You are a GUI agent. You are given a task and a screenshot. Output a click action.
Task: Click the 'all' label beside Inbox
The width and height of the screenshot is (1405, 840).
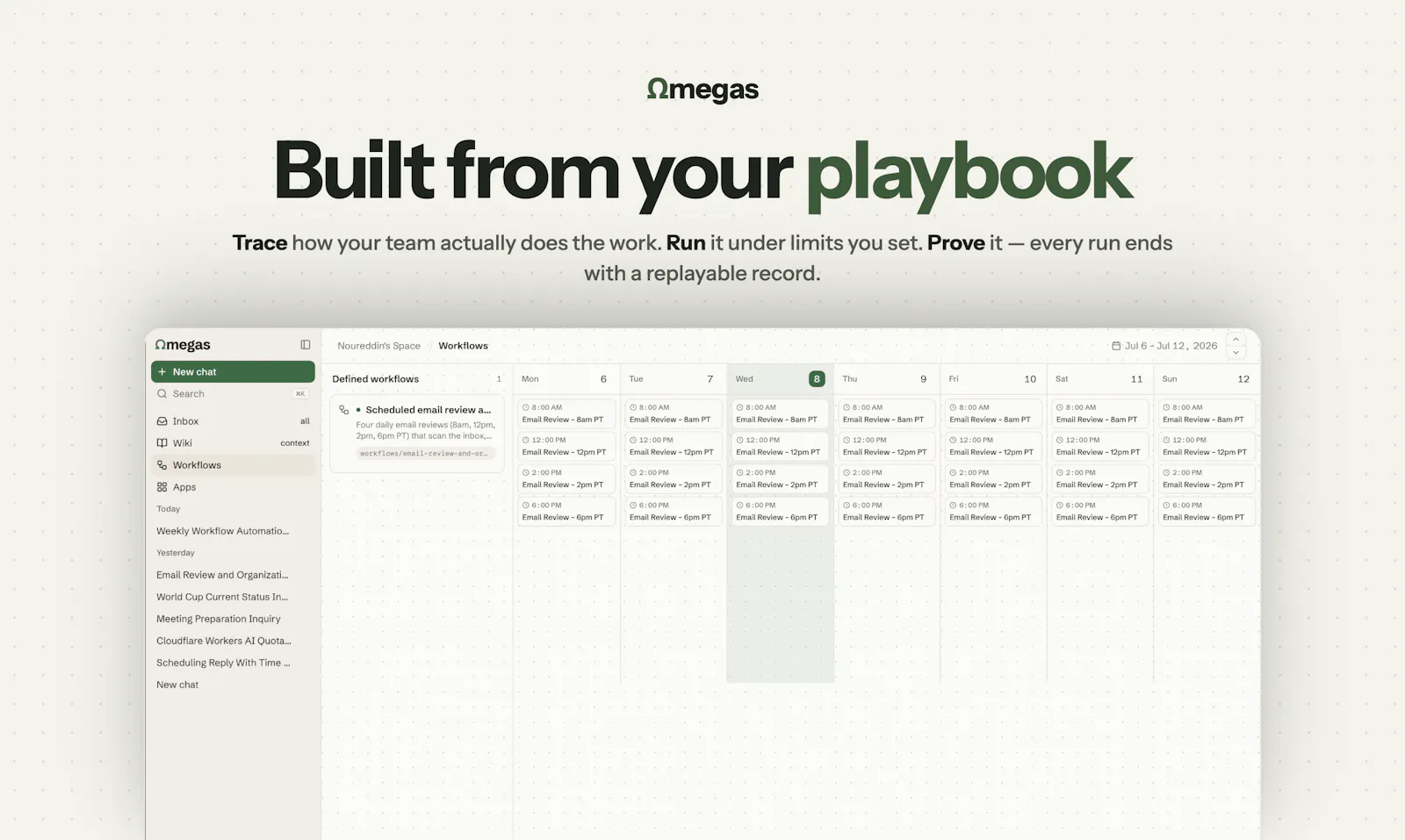(x=305, y=421)
